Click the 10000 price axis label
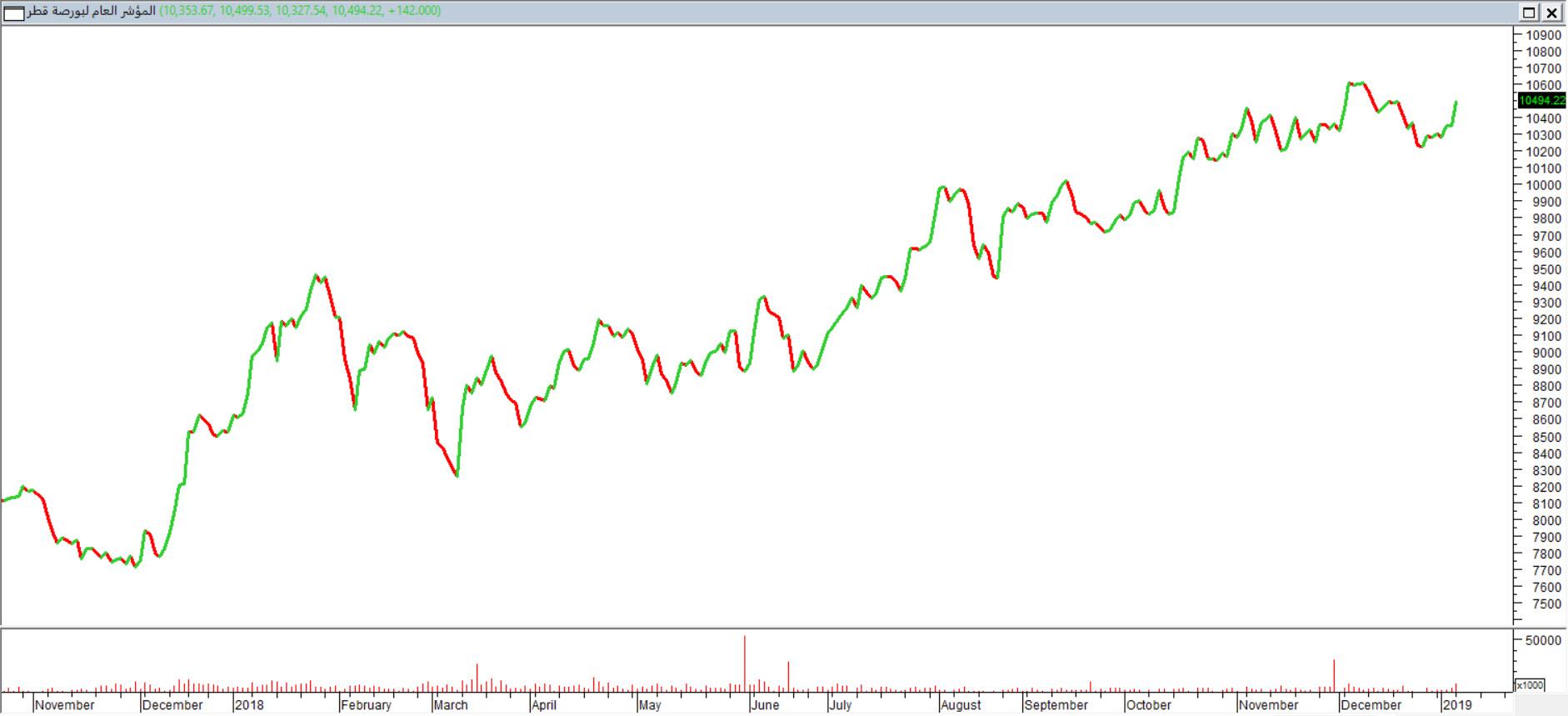 pyautogui.click(x=1543, y=185)
